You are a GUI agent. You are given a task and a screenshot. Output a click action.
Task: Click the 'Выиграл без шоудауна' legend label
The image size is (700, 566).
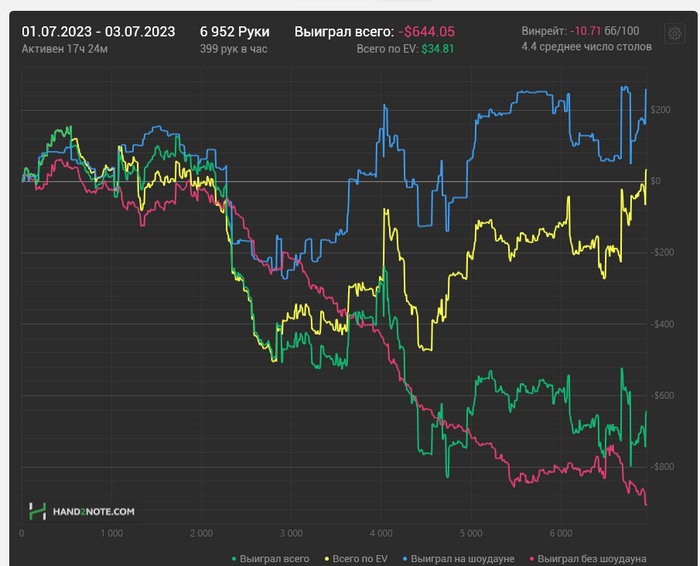point(592,559)
